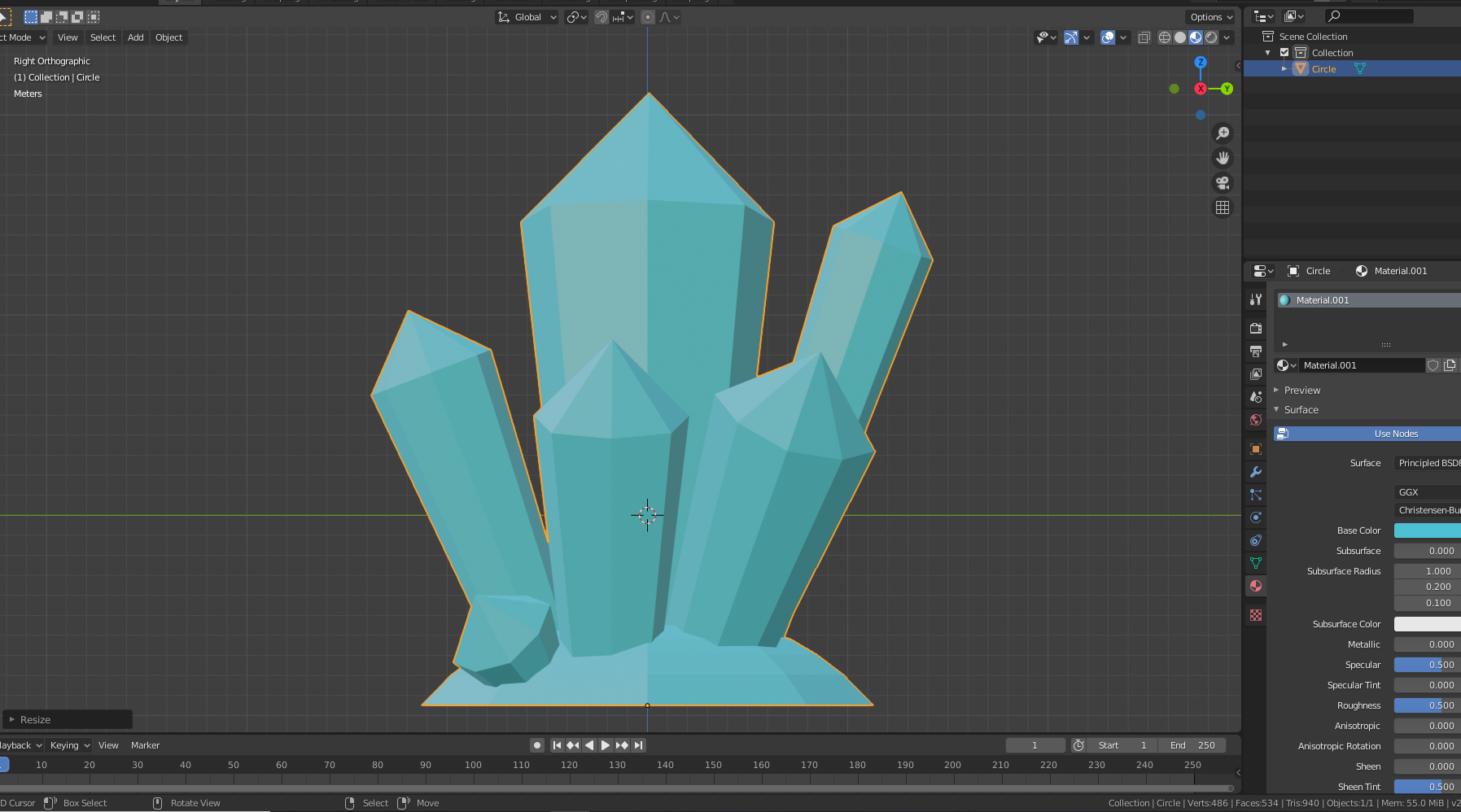
Task: Click the pan hand icon in viewport
Action: pyautogui.click(x=1222, y=158)
